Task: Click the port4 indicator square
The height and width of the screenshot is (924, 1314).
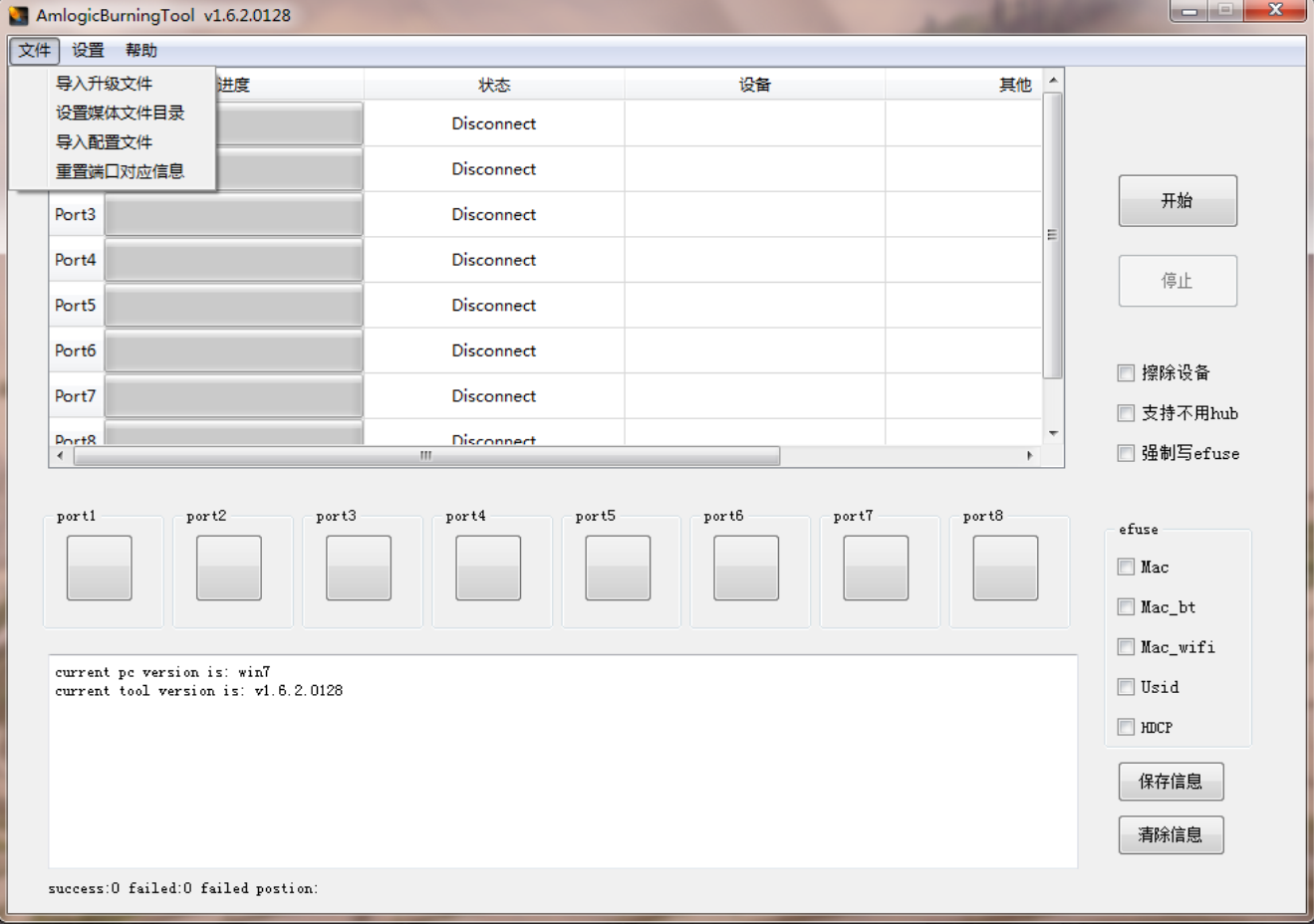Action: pyautogui.click(x=488, y=568)
